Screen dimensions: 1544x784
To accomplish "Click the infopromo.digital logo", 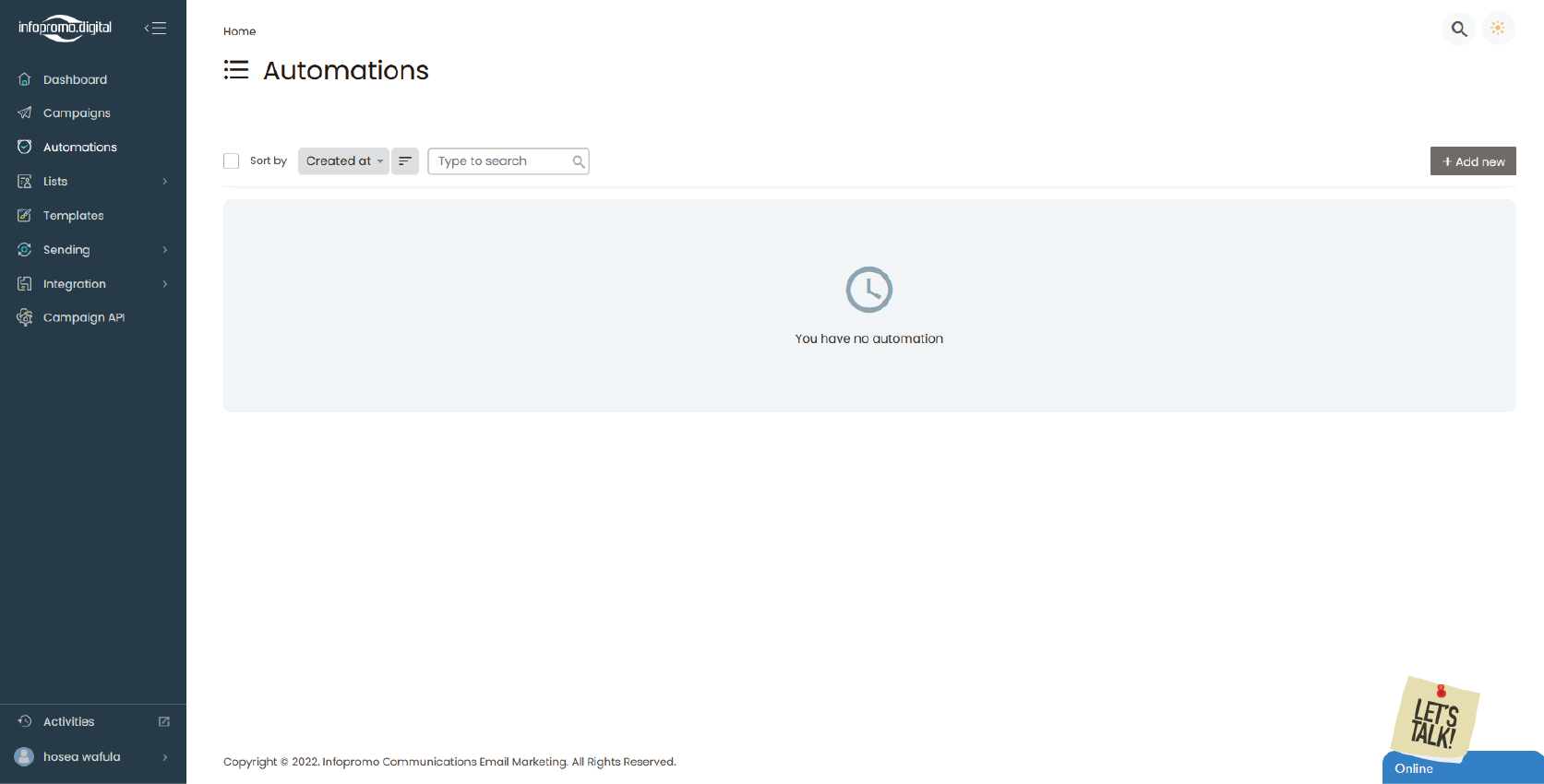I will coord(65,28).
